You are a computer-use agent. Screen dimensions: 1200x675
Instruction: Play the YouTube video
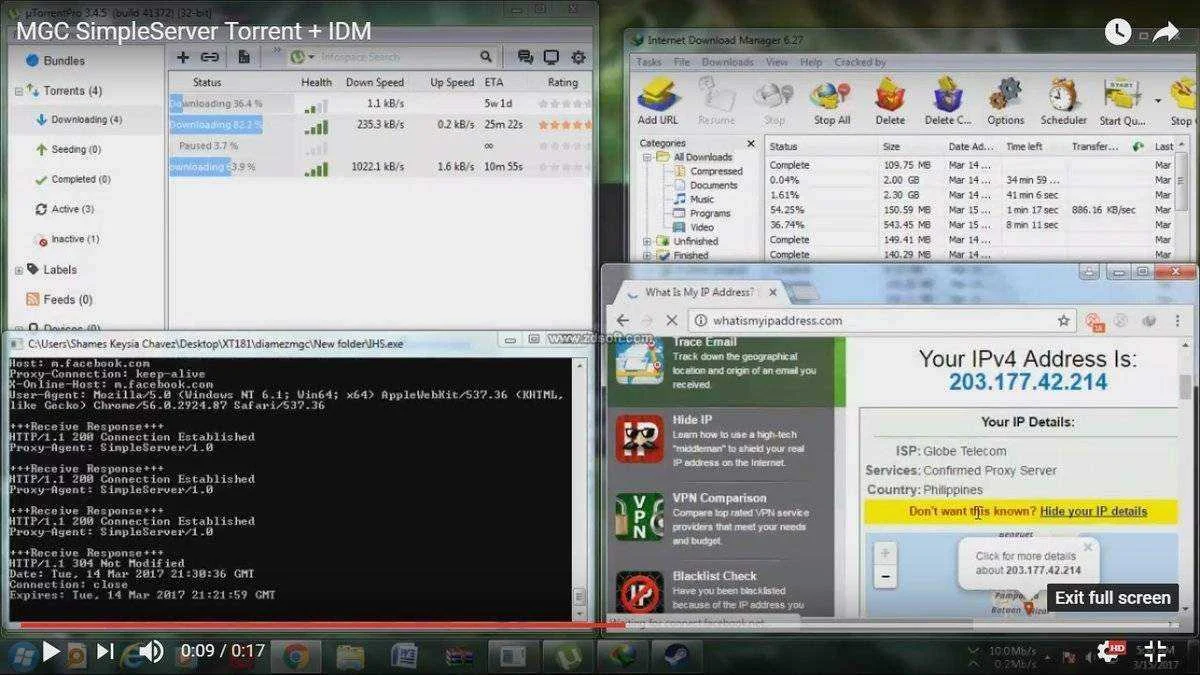(50, 651)
